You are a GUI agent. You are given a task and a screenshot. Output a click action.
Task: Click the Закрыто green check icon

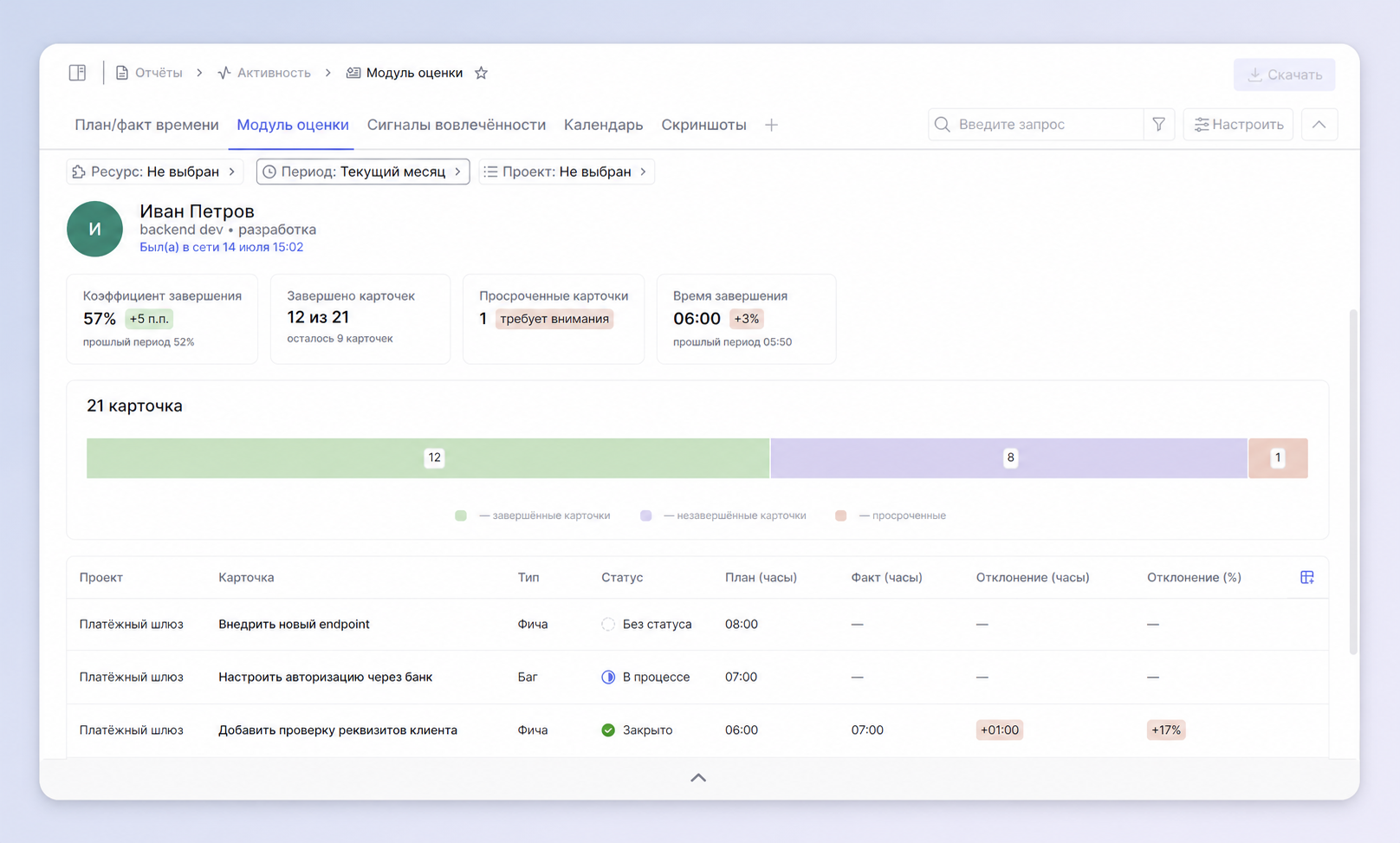coord(608,730)
